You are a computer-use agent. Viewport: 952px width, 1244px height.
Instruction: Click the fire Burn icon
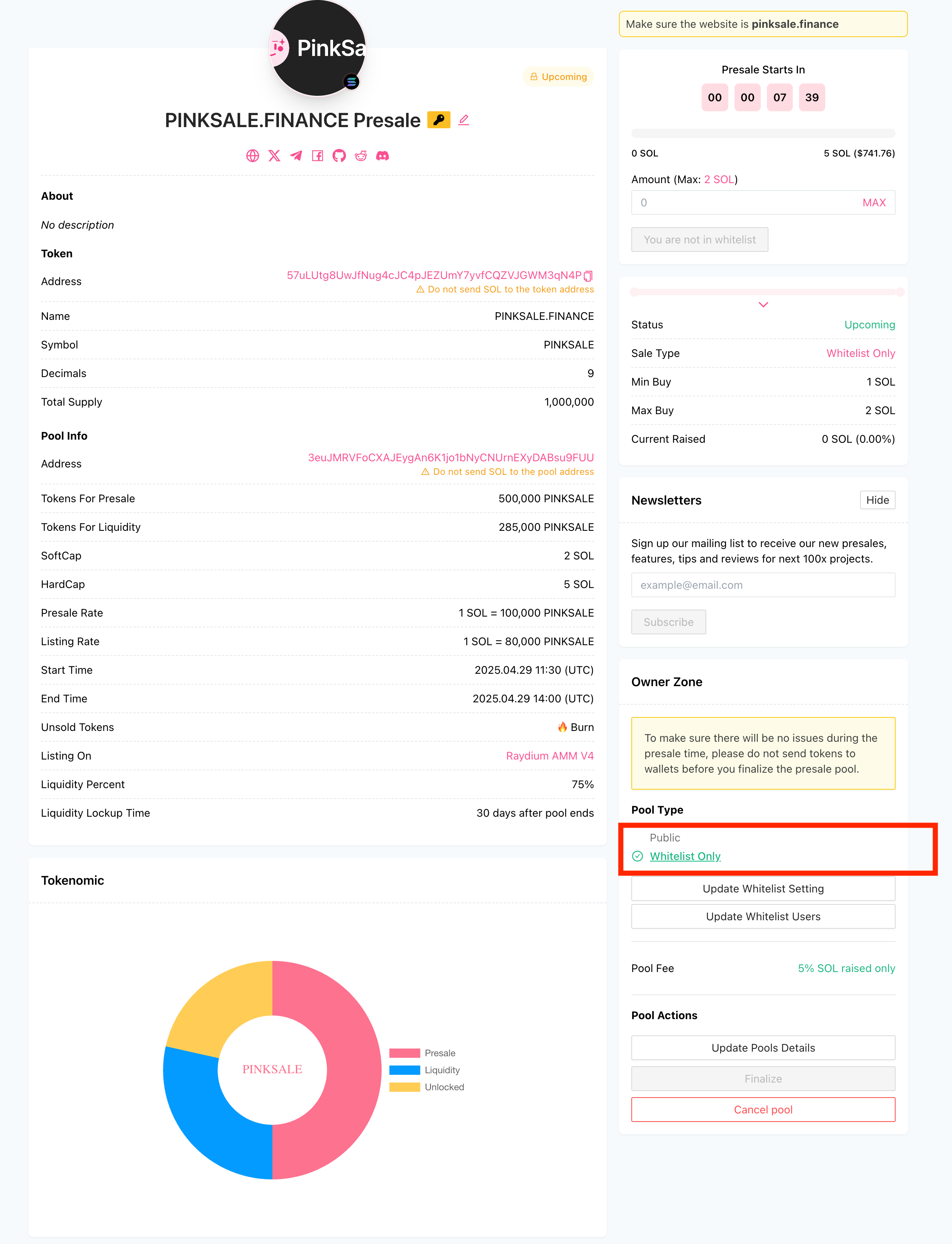(563, 727)
